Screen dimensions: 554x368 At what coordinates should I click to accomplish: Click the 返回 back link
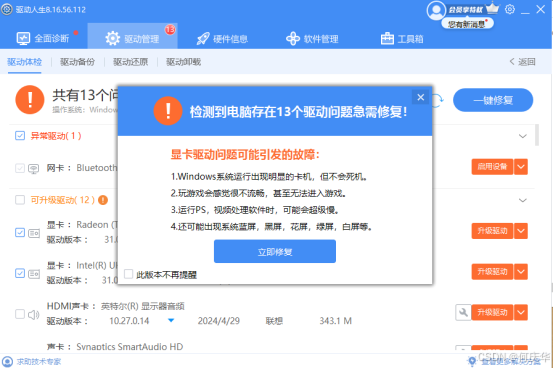pyautogui.click(x=523, y=62)
